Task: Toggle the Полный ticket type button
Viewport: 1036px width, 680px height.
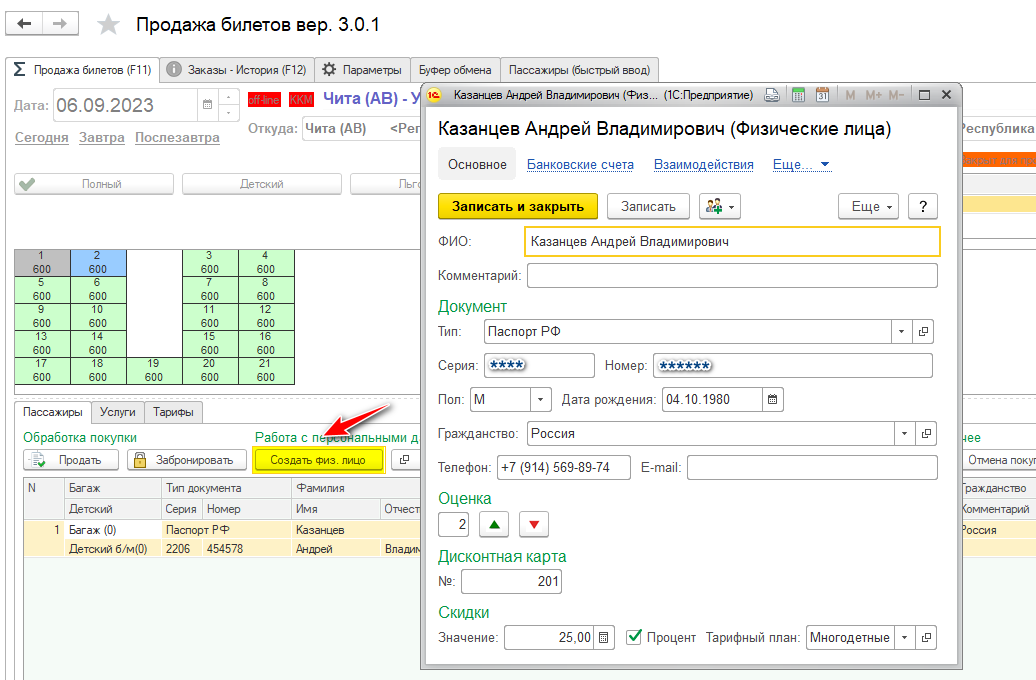Action: click(94, 184)
